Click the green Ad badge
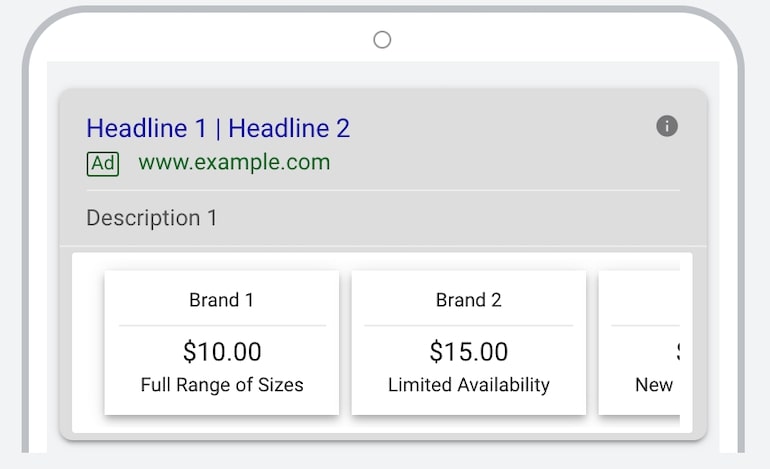770x469 pixels. (x=103, y=164)
